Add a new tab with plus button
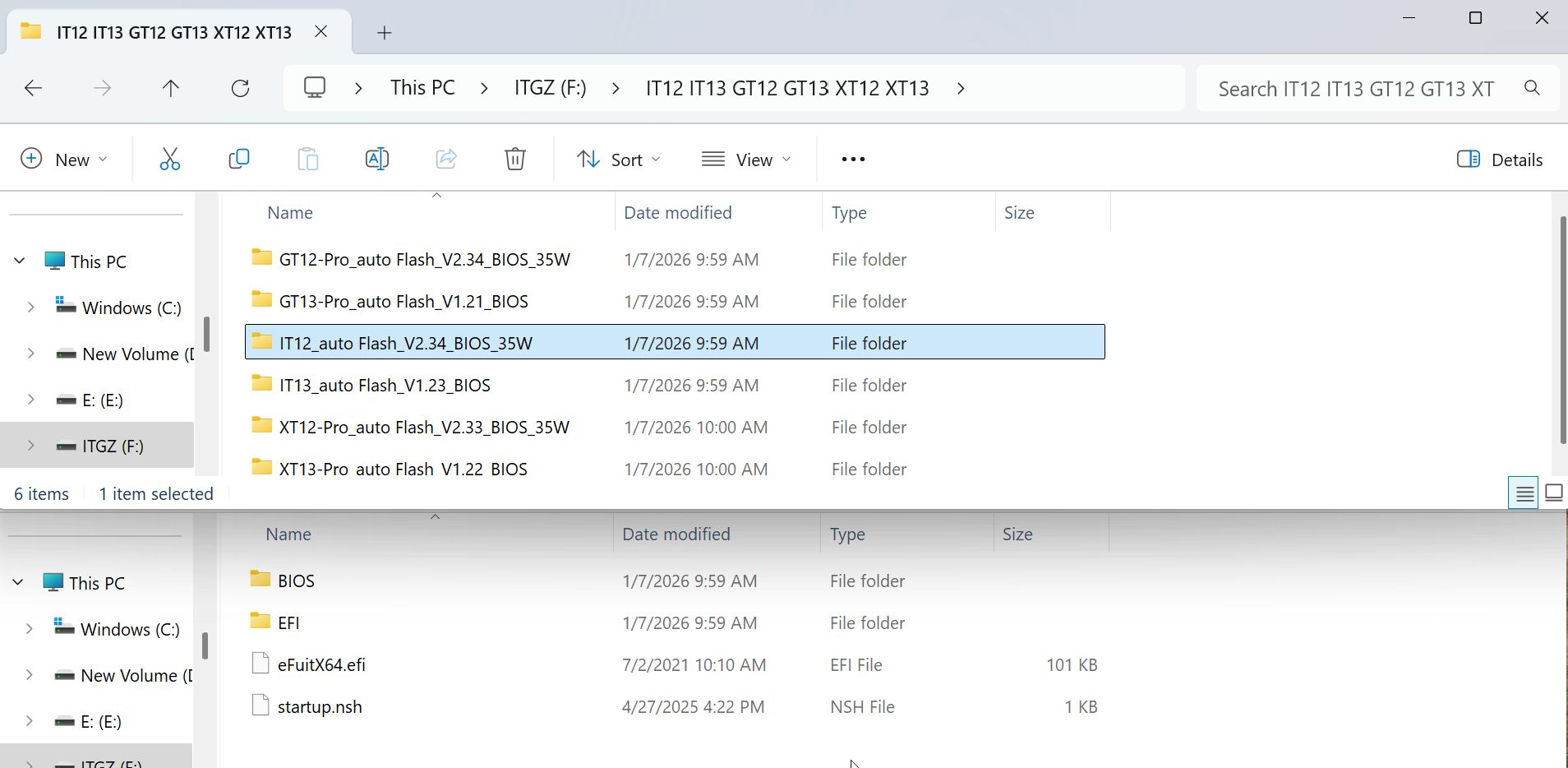 click(x=384, y=33)
